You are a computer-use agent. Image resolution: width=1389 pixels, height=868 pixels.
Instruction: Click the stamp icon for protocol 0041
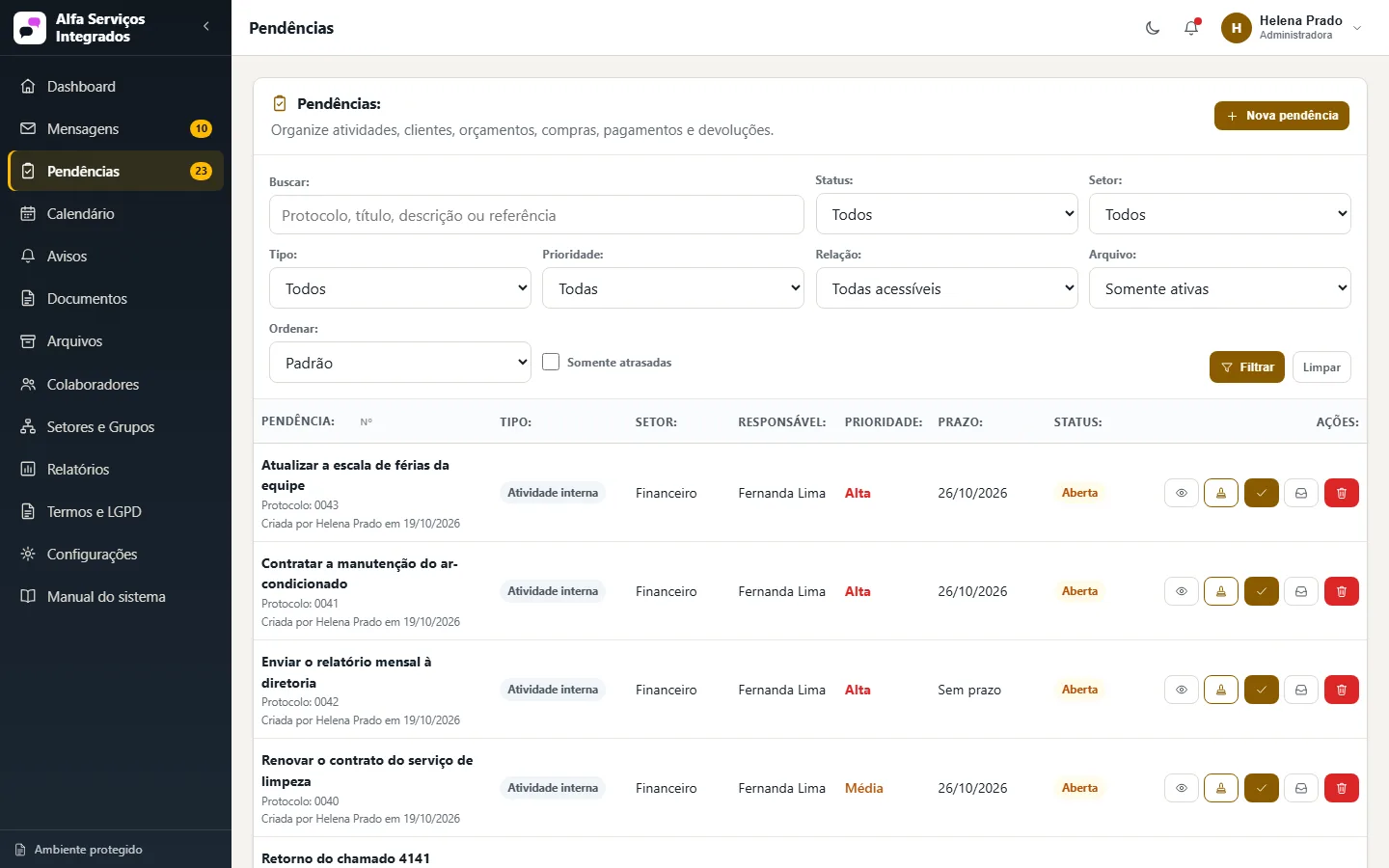click(1221, 591)
